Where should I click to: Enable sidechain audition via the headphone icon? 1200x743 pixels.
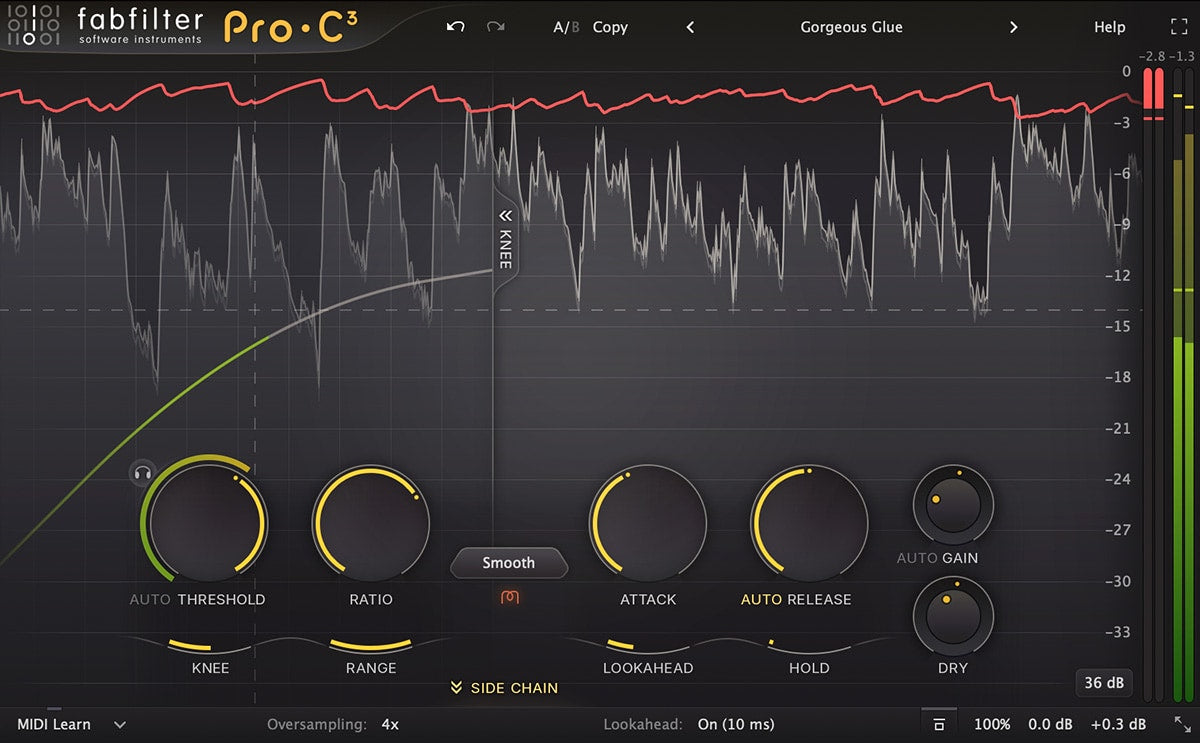point(143,471)
